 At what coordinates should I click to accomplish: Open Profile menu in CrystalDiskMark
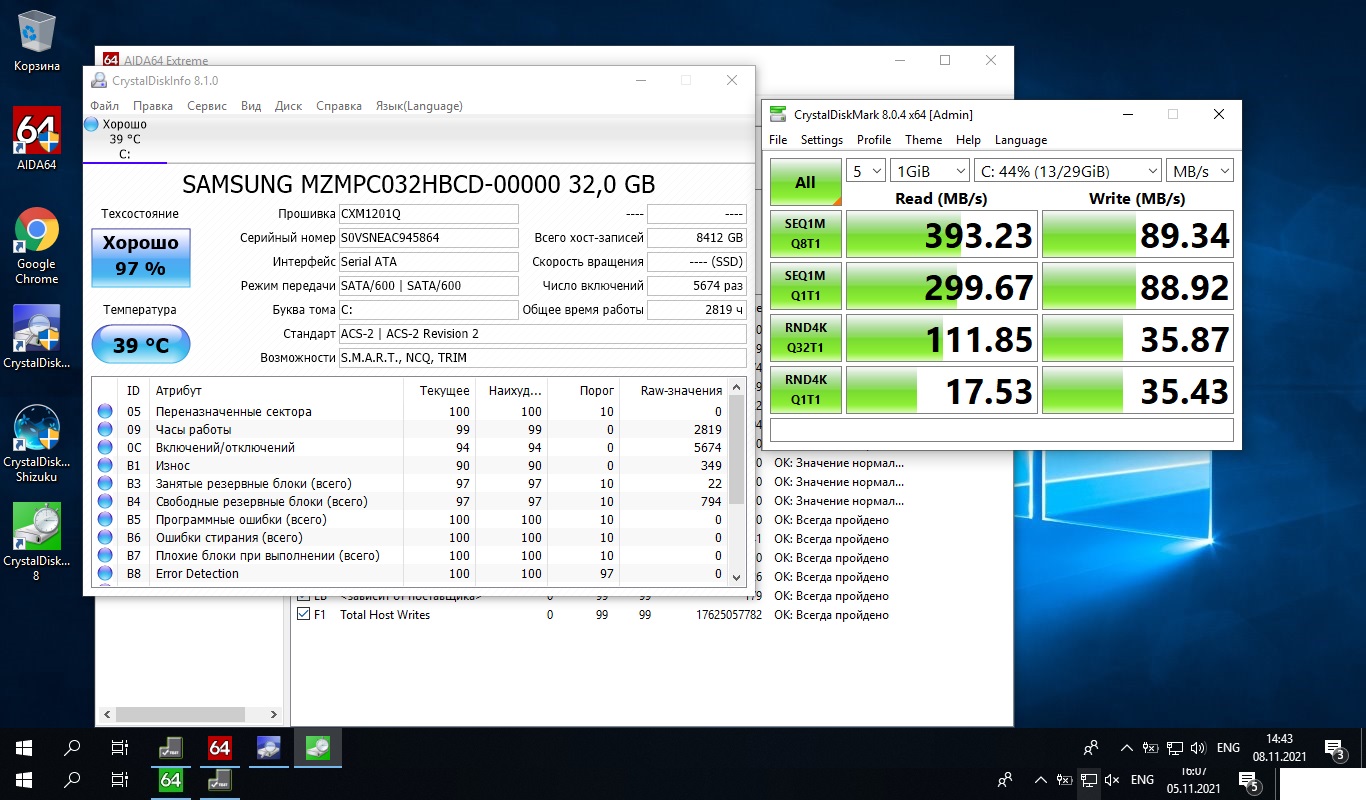874,140
